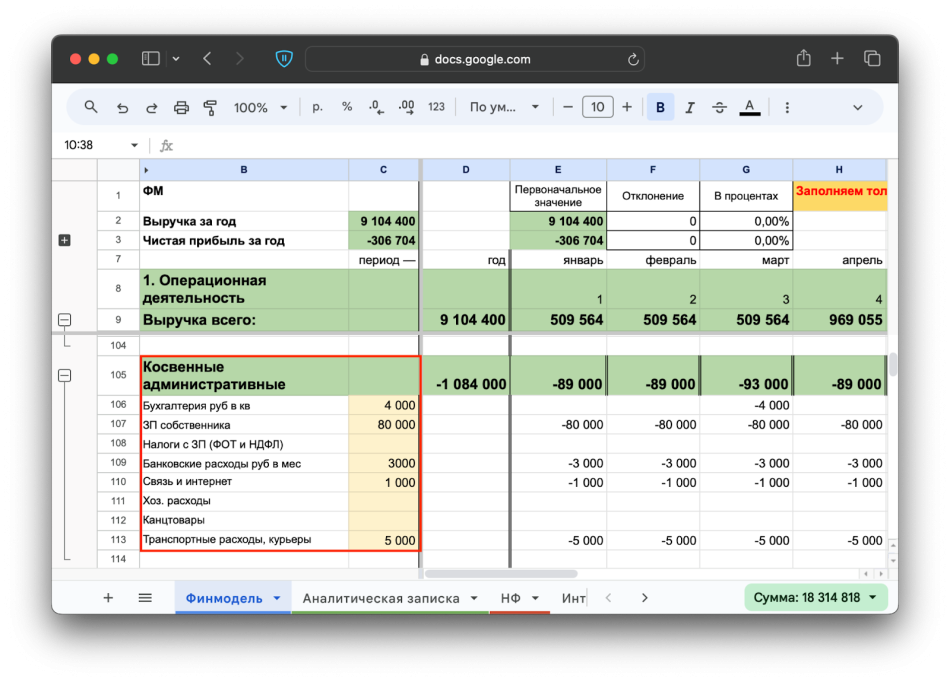Click the decrease decimal places icon

pyautogui.click(x=376, y=107)
